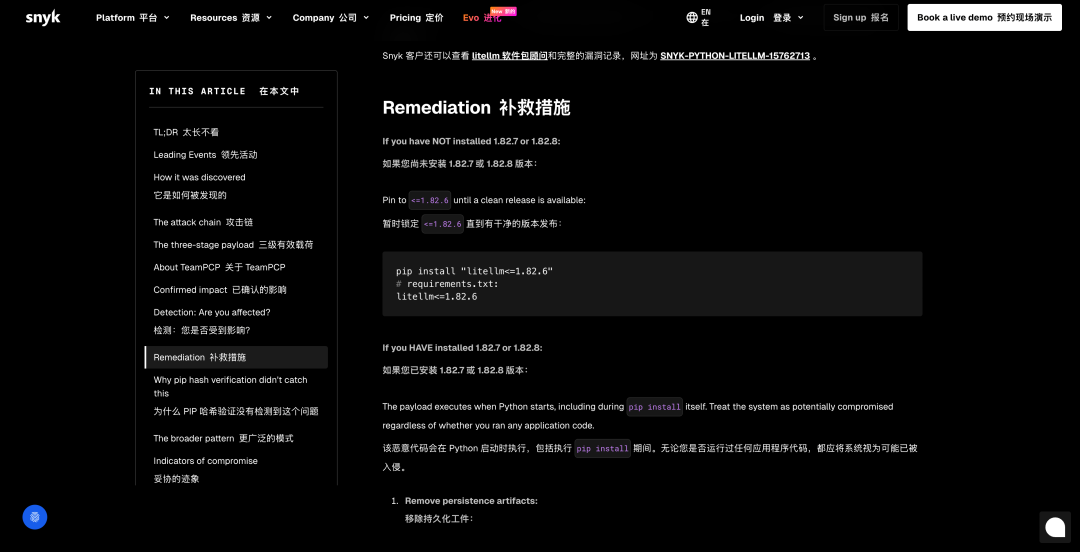This screenshot has width=1080, height=552.
Task: Click the pip install code block
Action: [x=652, y=284]
